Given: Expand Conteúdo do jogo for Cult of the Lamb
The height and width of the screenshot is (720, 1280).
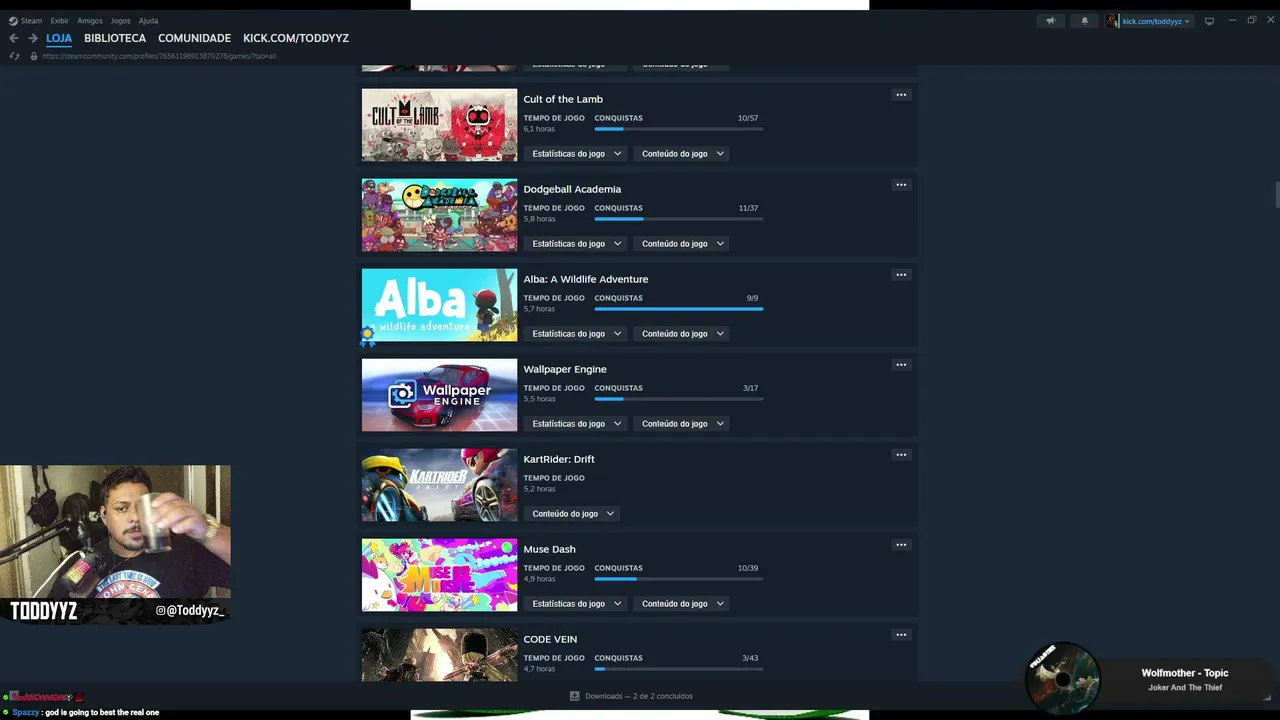Looking at the screenshot, I should point(682,154).
